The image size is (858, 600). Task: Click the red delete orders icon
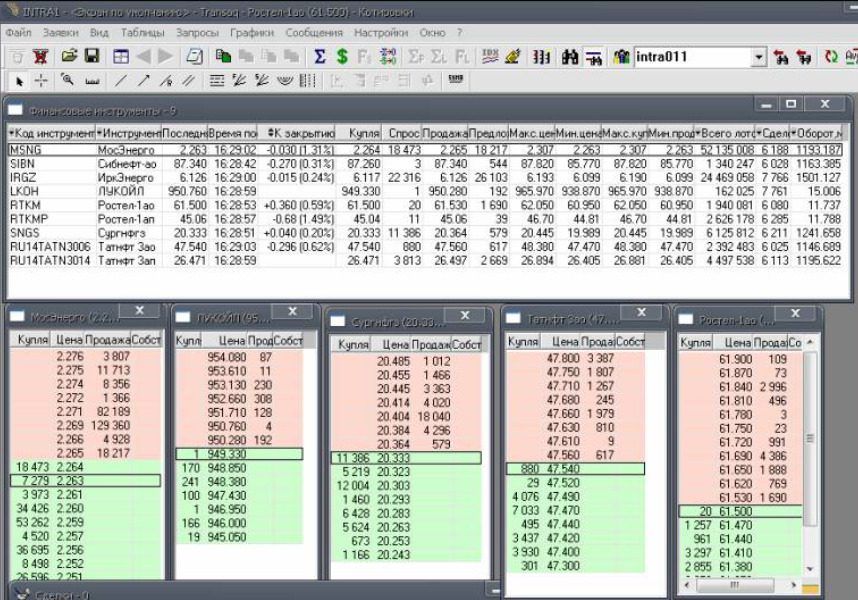(x=40, y=56)
